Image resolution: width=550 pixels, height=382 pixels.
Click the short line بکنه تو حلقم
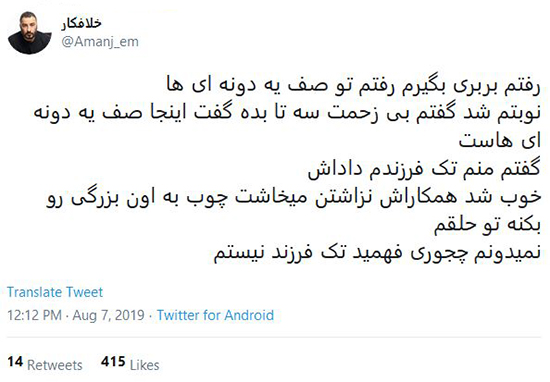(488, 224)
